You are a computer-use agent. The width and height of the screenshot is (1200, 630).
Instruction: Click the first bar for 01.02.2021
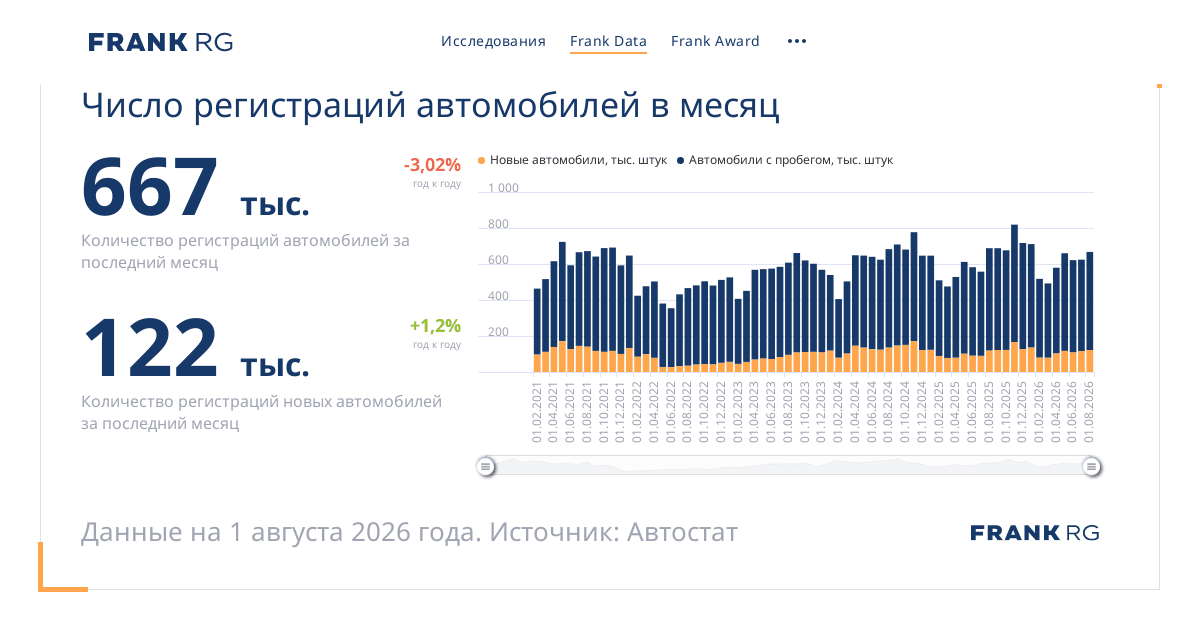[x=537, y=331]
